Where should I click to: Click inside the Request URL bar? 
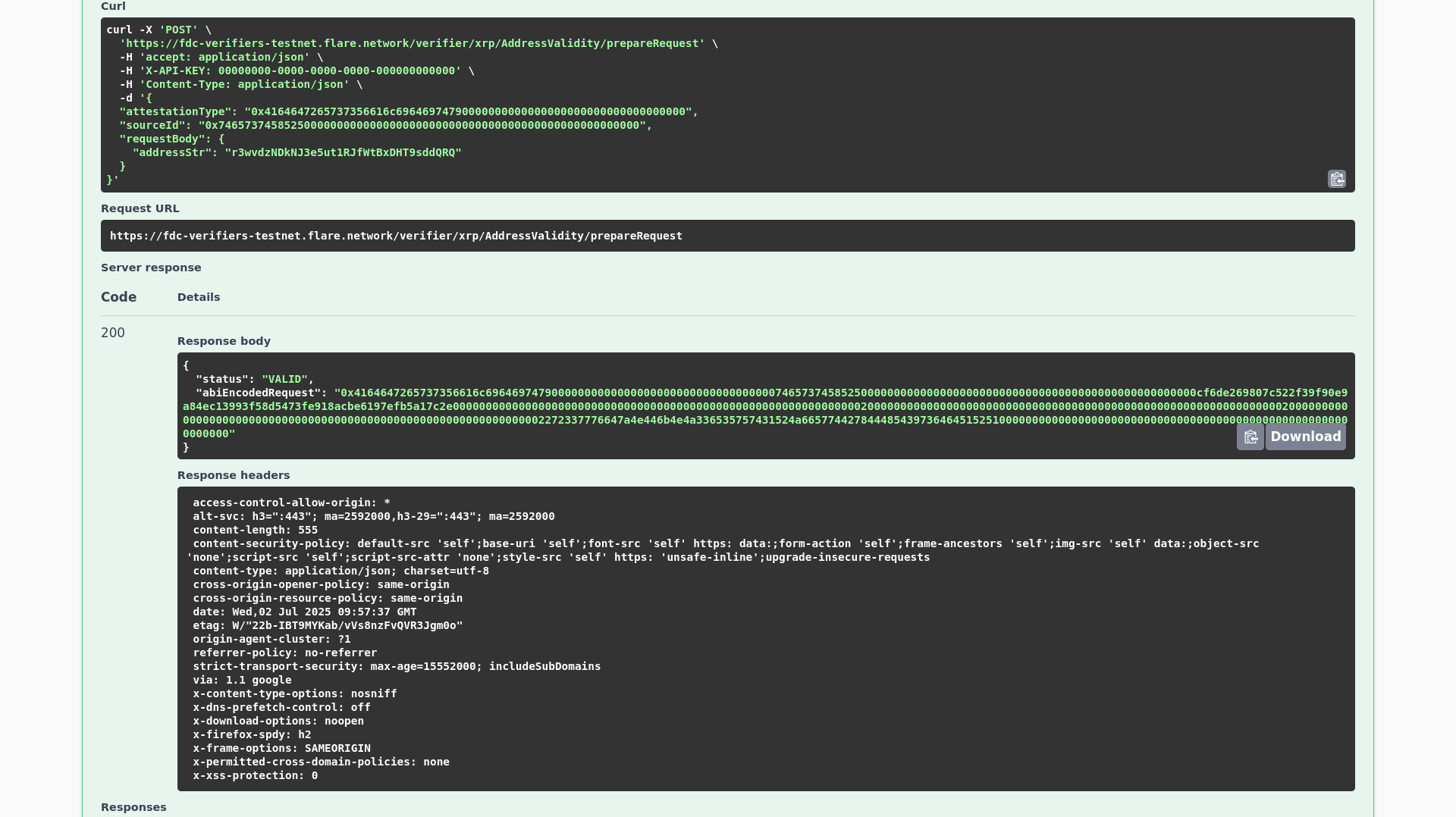coord(396,236)
